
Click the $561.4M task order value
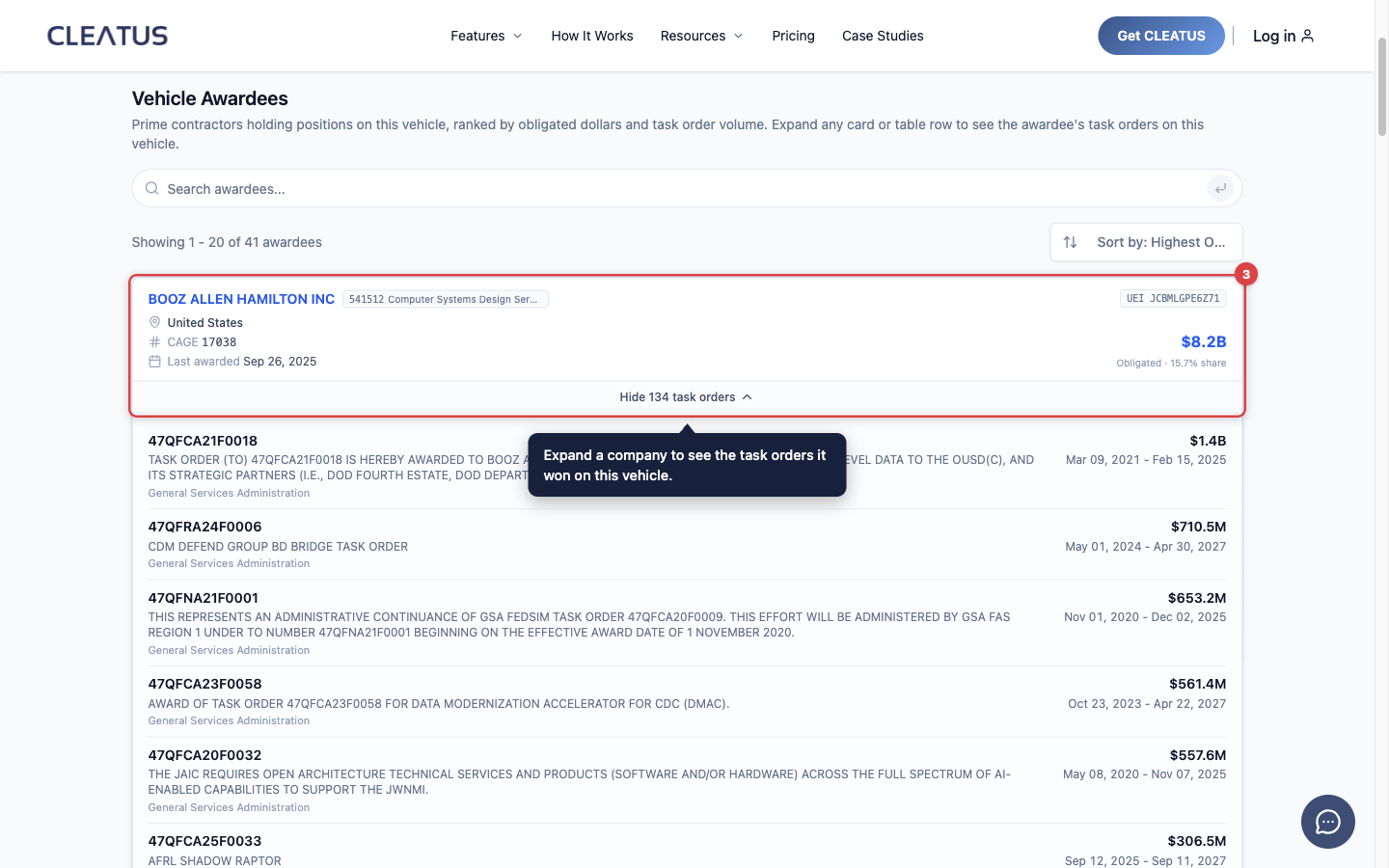(x=1198, y=684)
